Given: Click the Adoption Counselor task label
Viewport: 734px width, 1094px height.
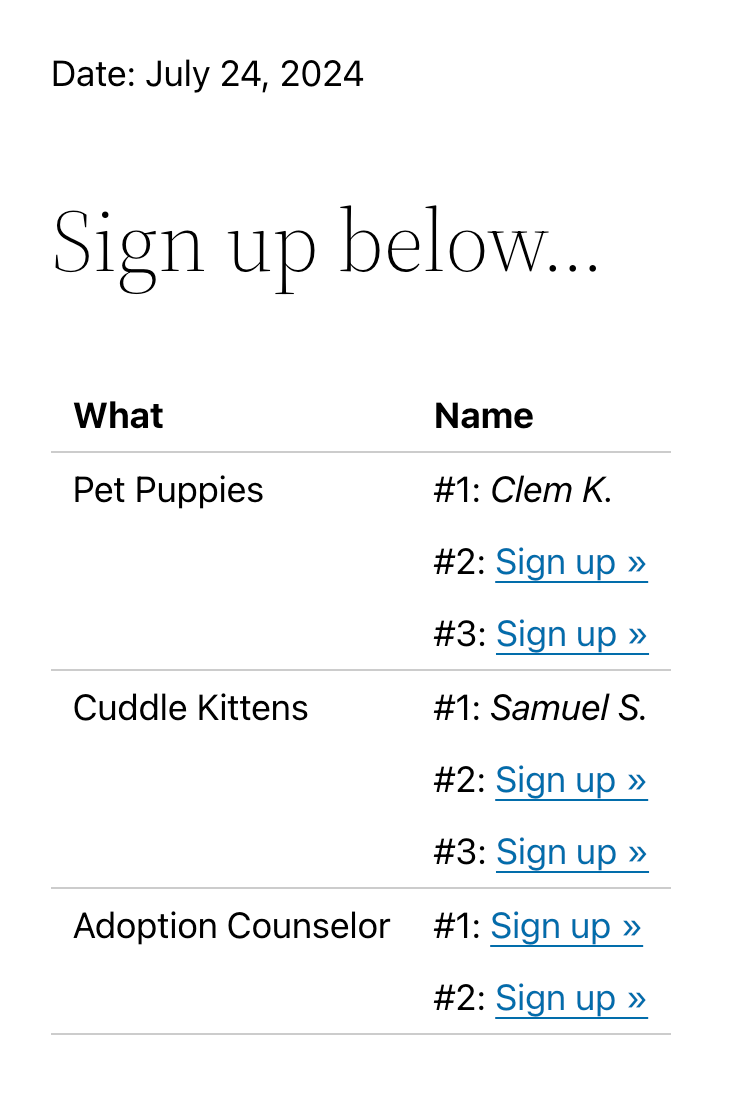Looking at the screenshot, I should coord(232,927).
